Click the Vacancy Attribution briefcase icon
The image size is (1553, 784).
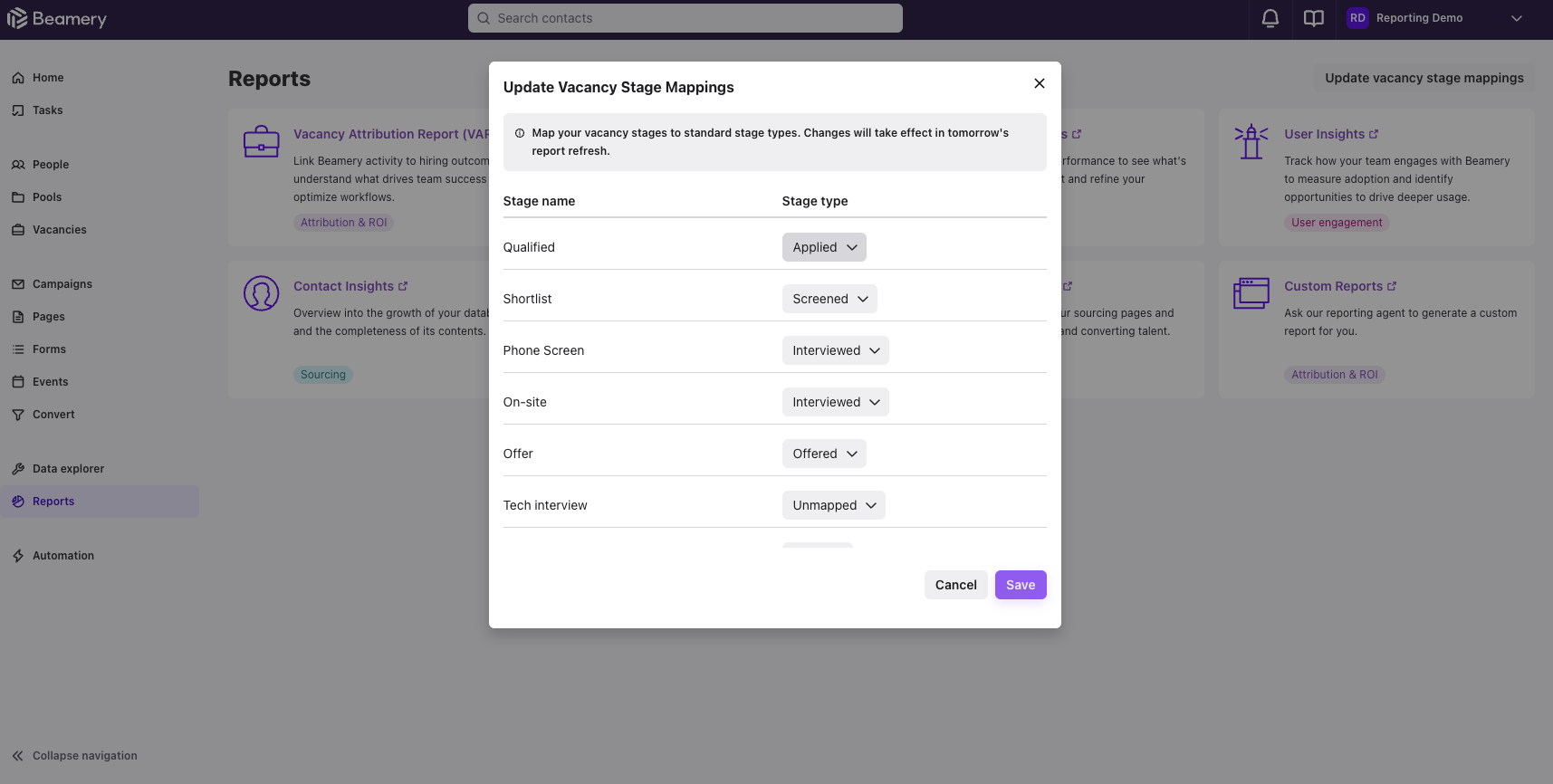point(261,141)
